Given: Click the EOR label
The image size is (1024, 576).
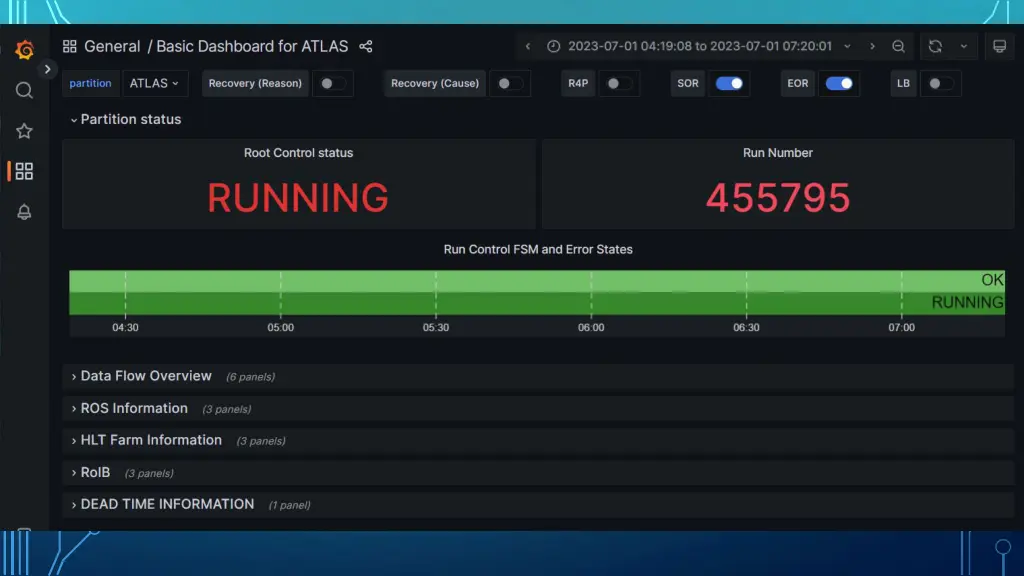Looking at the screenshot, I should (x=797, y=84).
